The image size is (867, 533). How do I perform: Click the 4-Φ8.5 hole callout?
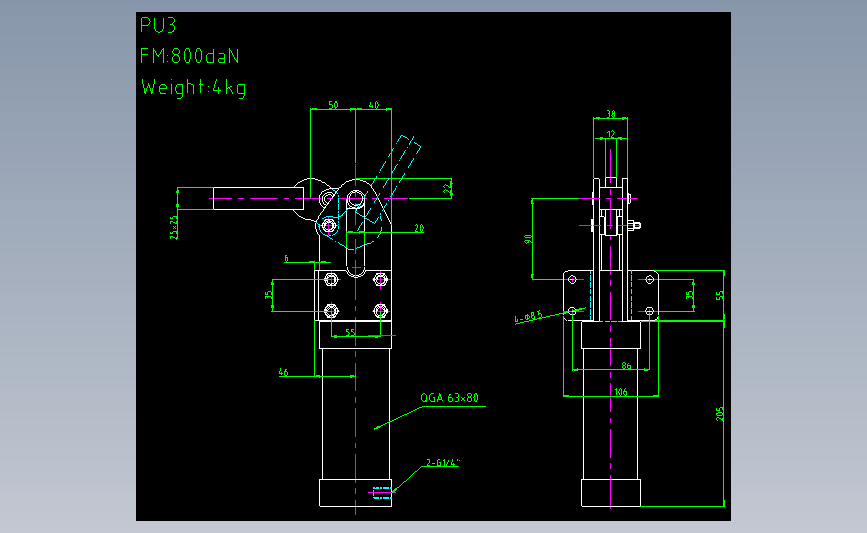pyautogui.click(x=529, y=317)
